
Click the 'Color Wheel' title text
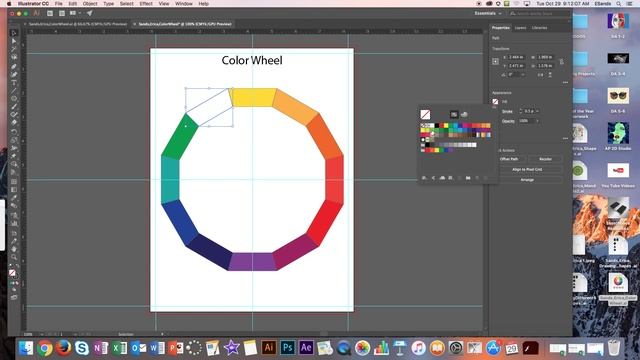[x=252, y=60]
